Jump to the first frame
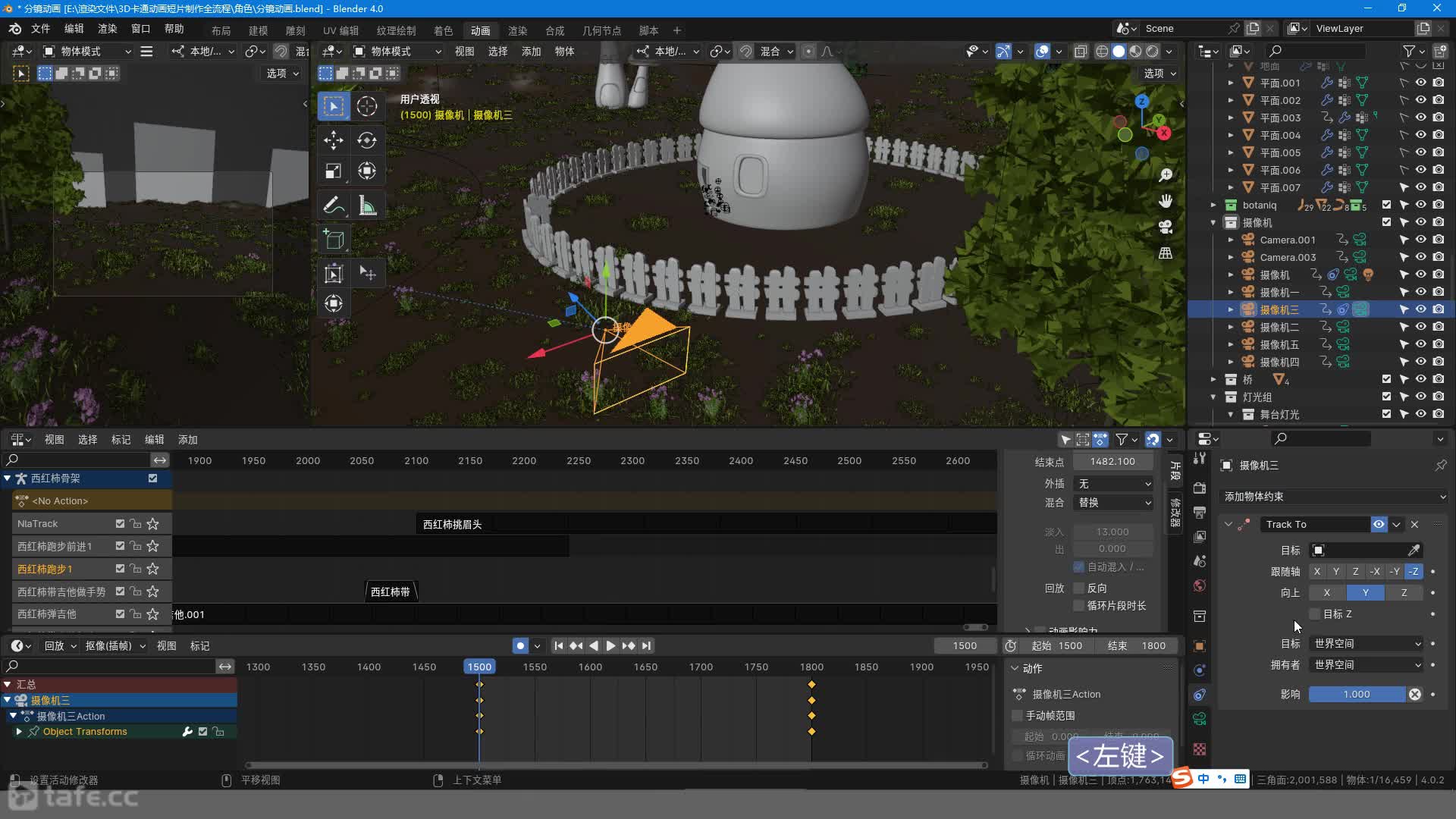Viewport: 1456px width, 819px height. (559, 646)
